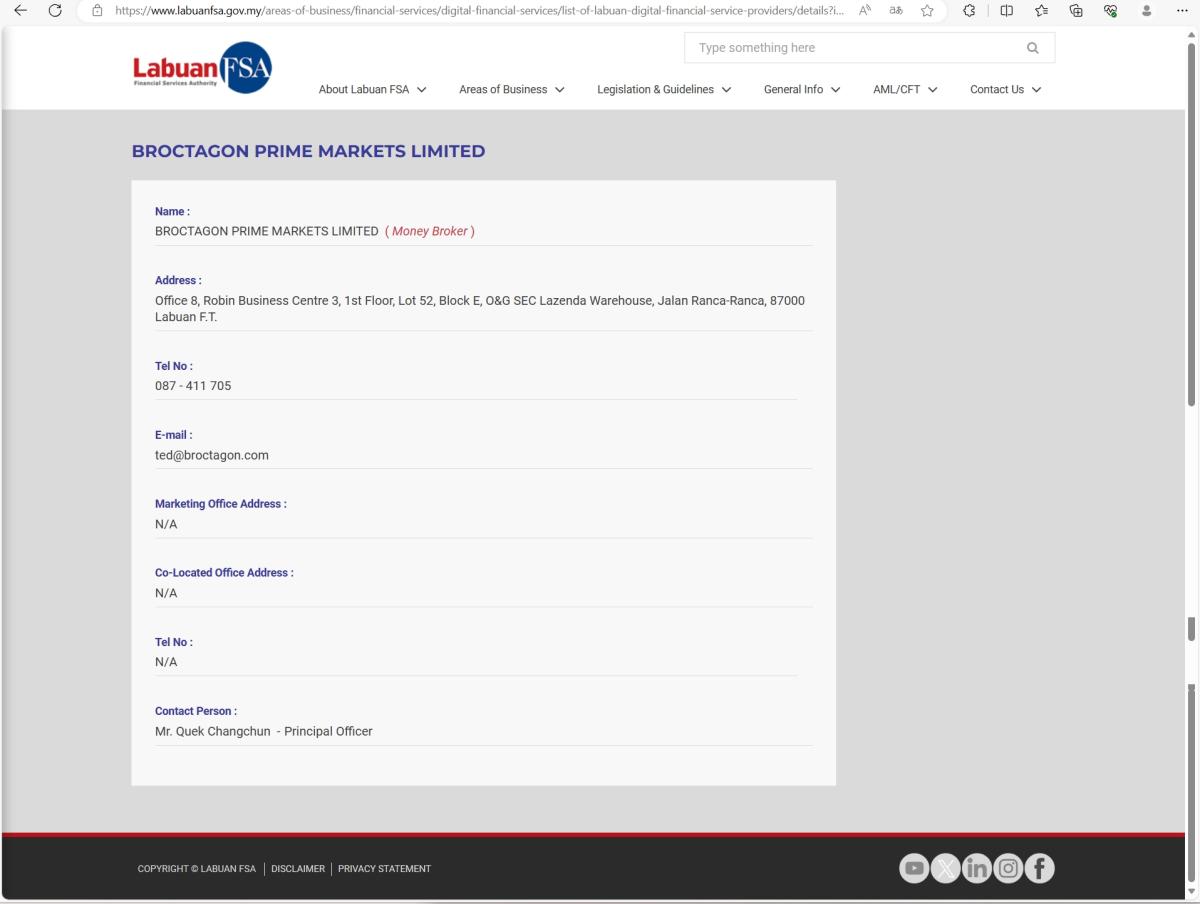1200x904 pixels.
Task: Open the Contact Us menu
Action: point(1005,90)
